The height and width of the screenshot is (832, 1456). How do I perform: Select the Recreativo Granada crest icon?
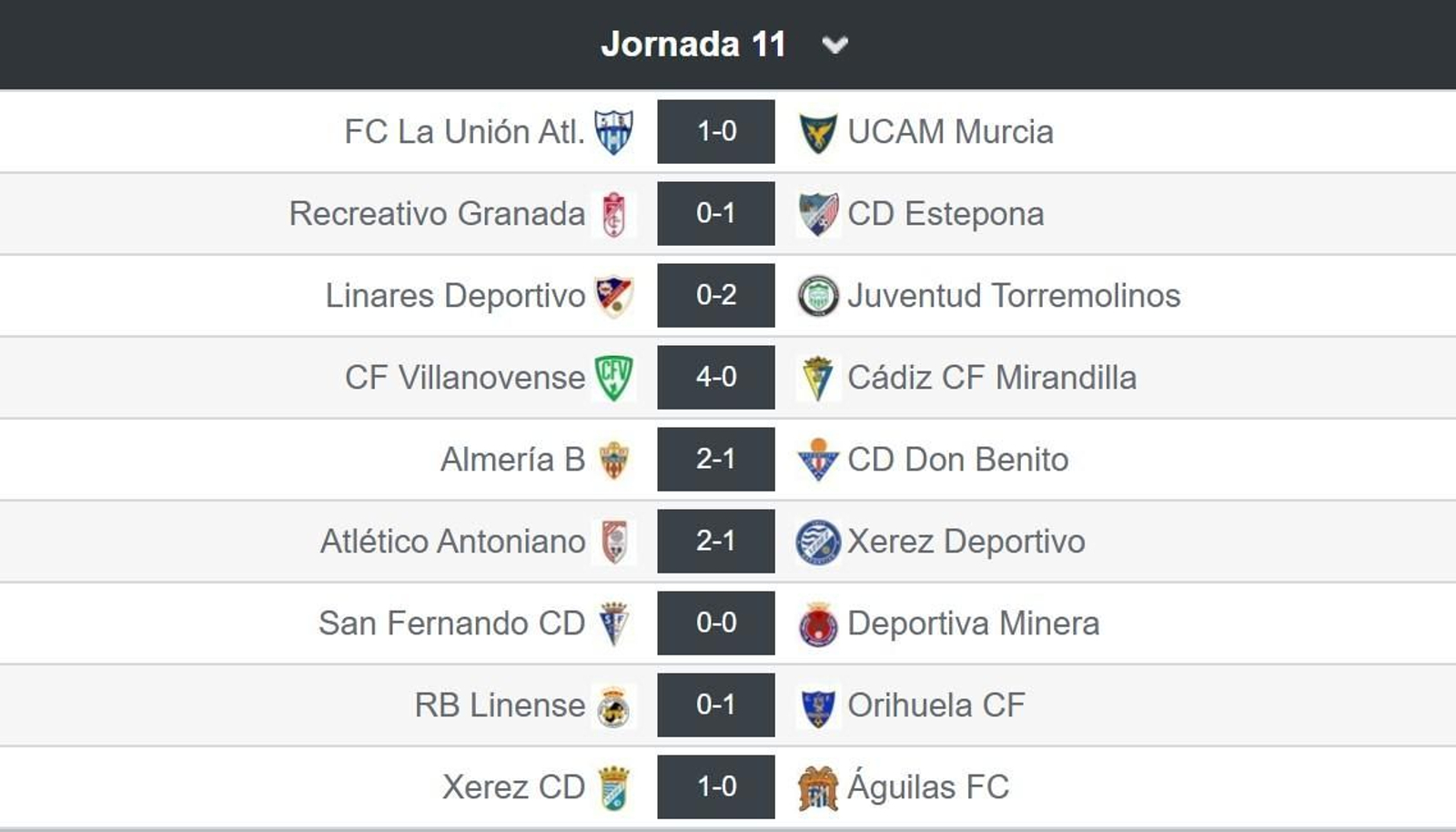[613, 213]
